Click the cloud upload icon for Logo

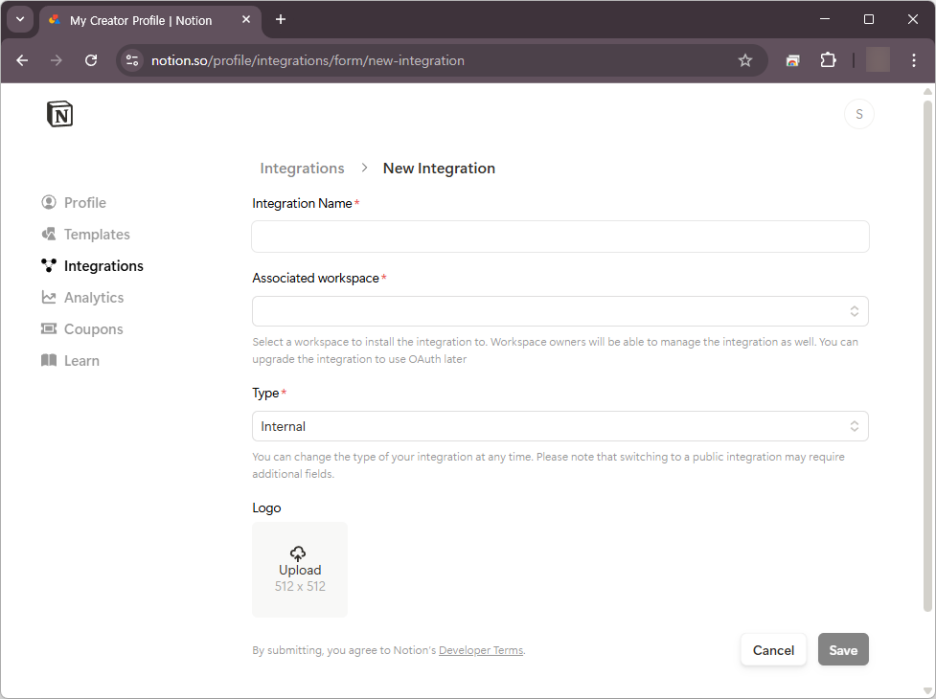click(x=298, y=553)
